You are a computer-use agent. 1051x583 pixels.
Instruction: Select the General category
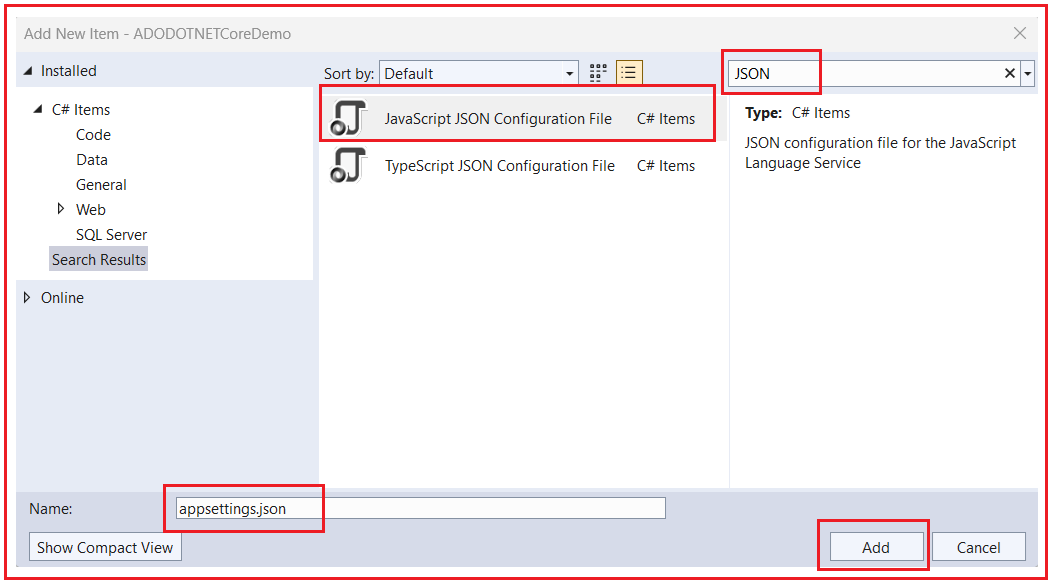click(101, 184)
